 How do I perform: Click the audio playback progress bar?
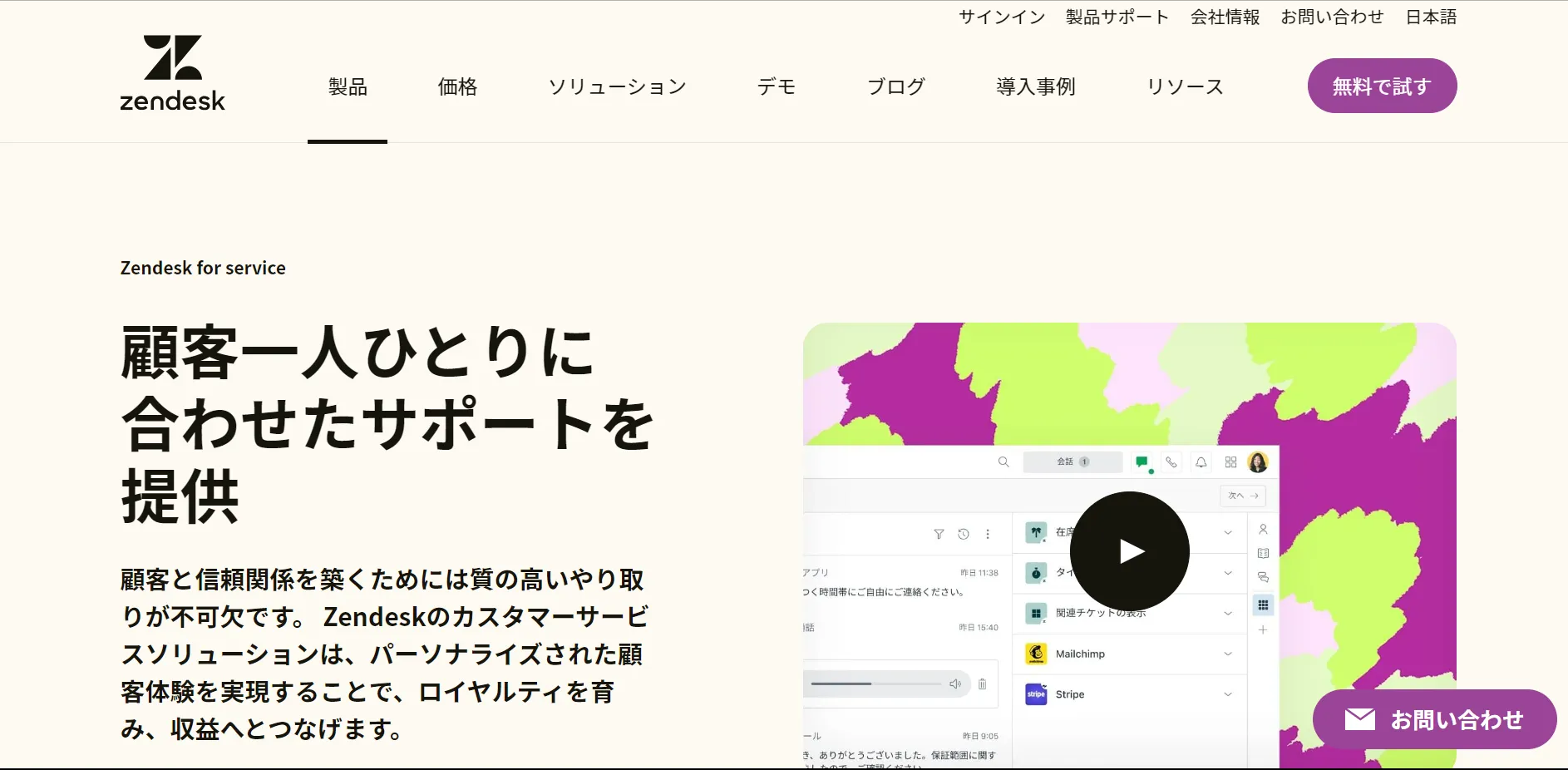875,684
